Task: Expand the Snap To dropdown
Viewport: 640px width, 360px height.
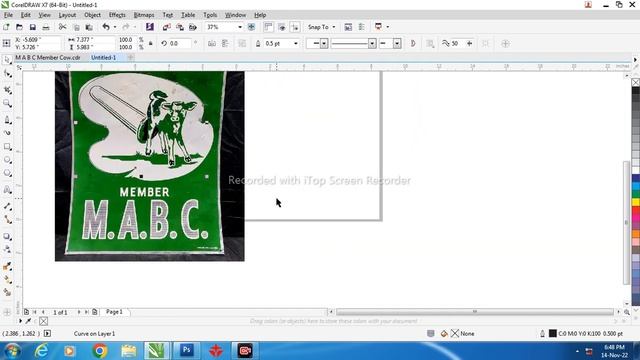Action: pyautogui.click(x=334, y=27)
